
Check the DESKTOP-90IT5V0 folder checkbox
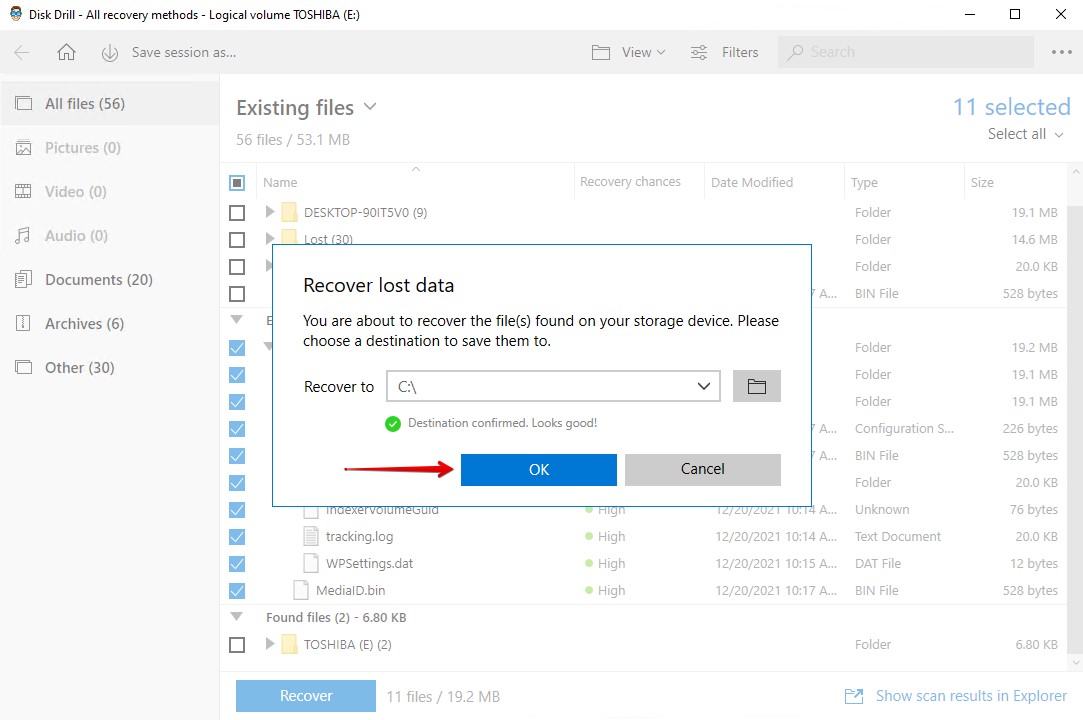coord(237,213)
